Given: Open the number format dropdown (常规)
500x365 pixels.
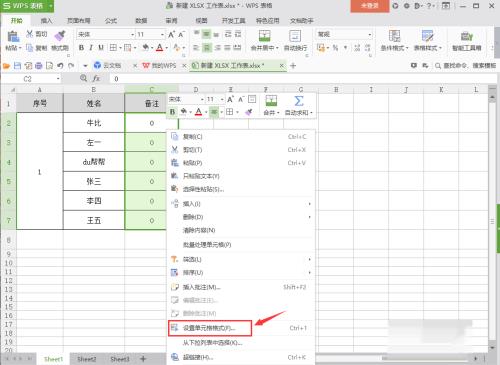Looking at the screenshot, I should click(370, 34).
